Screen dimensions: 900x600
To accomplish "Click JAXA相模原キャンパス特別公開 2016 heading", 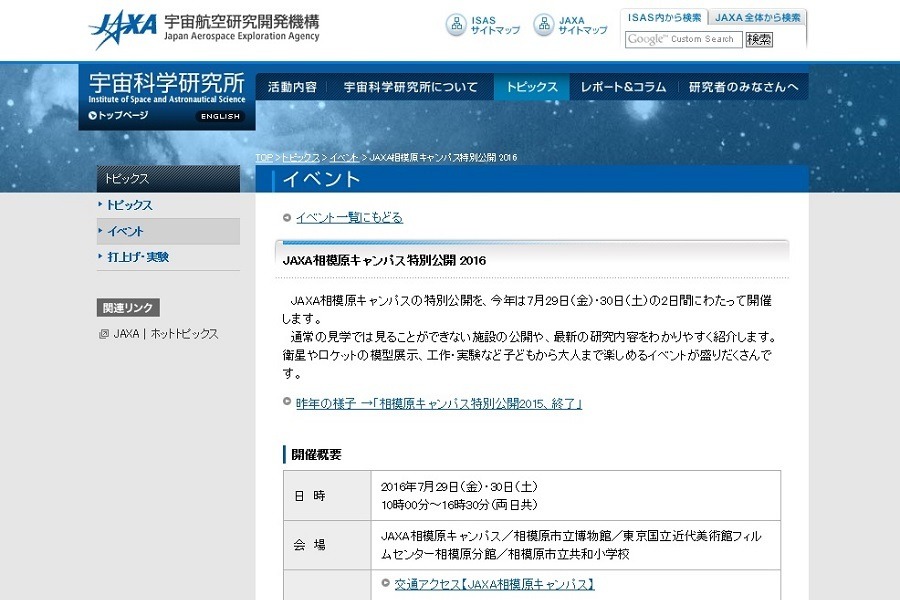I will 385,261.
